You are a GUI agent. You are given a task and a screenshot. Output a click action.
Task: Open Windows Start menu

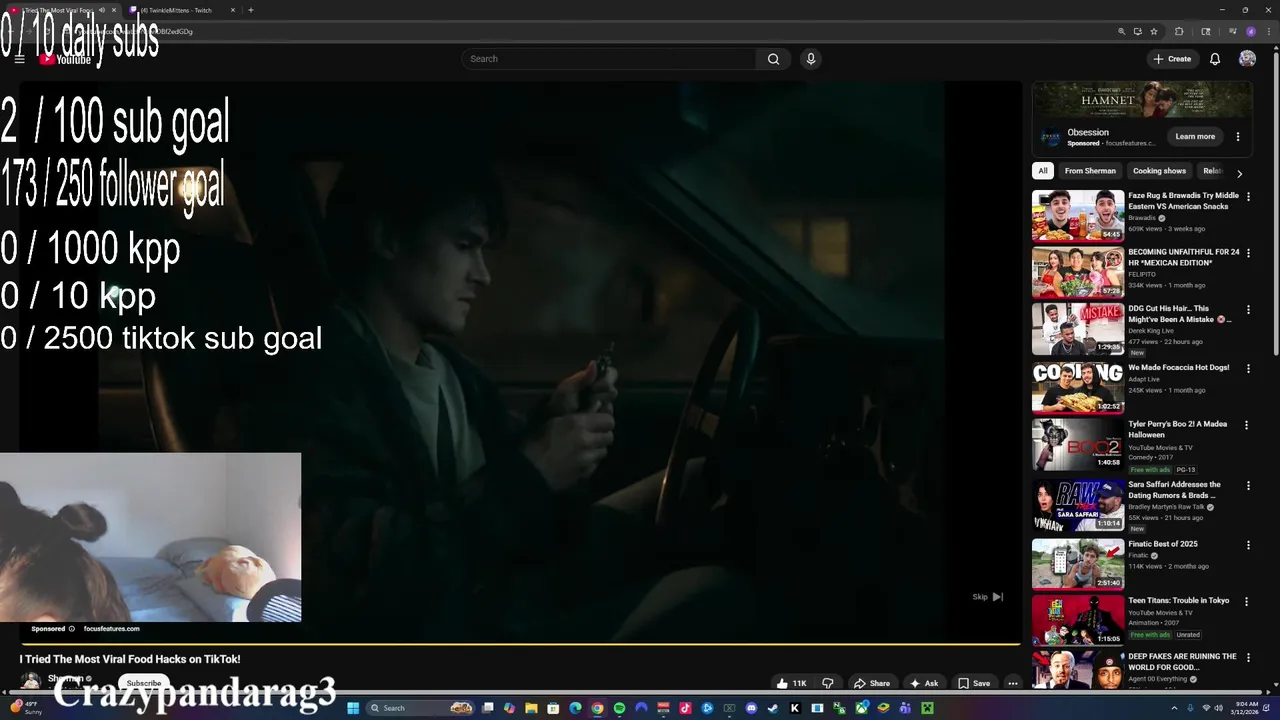352,708
